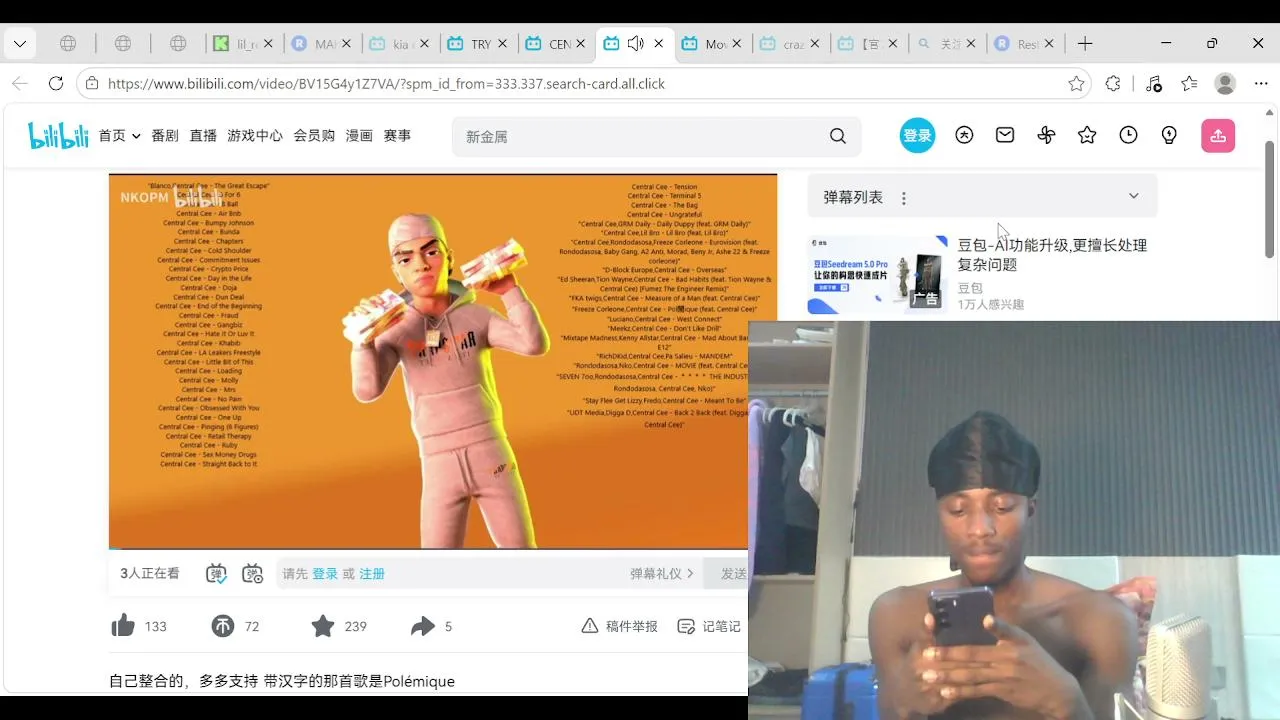Bookmark this page with star icon
Image resolution: width=1280 pixels, height=720 pixels.
click(x=1076, y=84)
